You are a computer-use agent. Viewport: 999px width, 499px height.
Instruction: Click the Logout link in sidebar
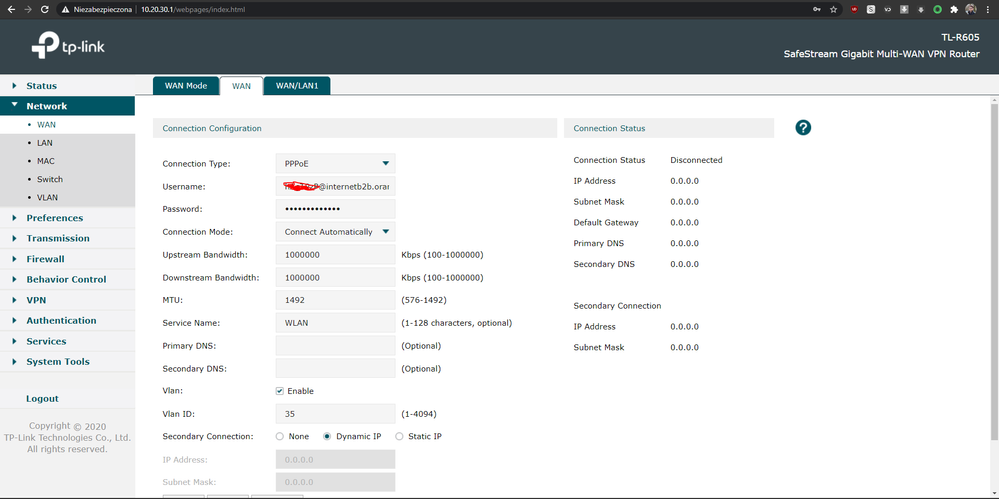42,399
